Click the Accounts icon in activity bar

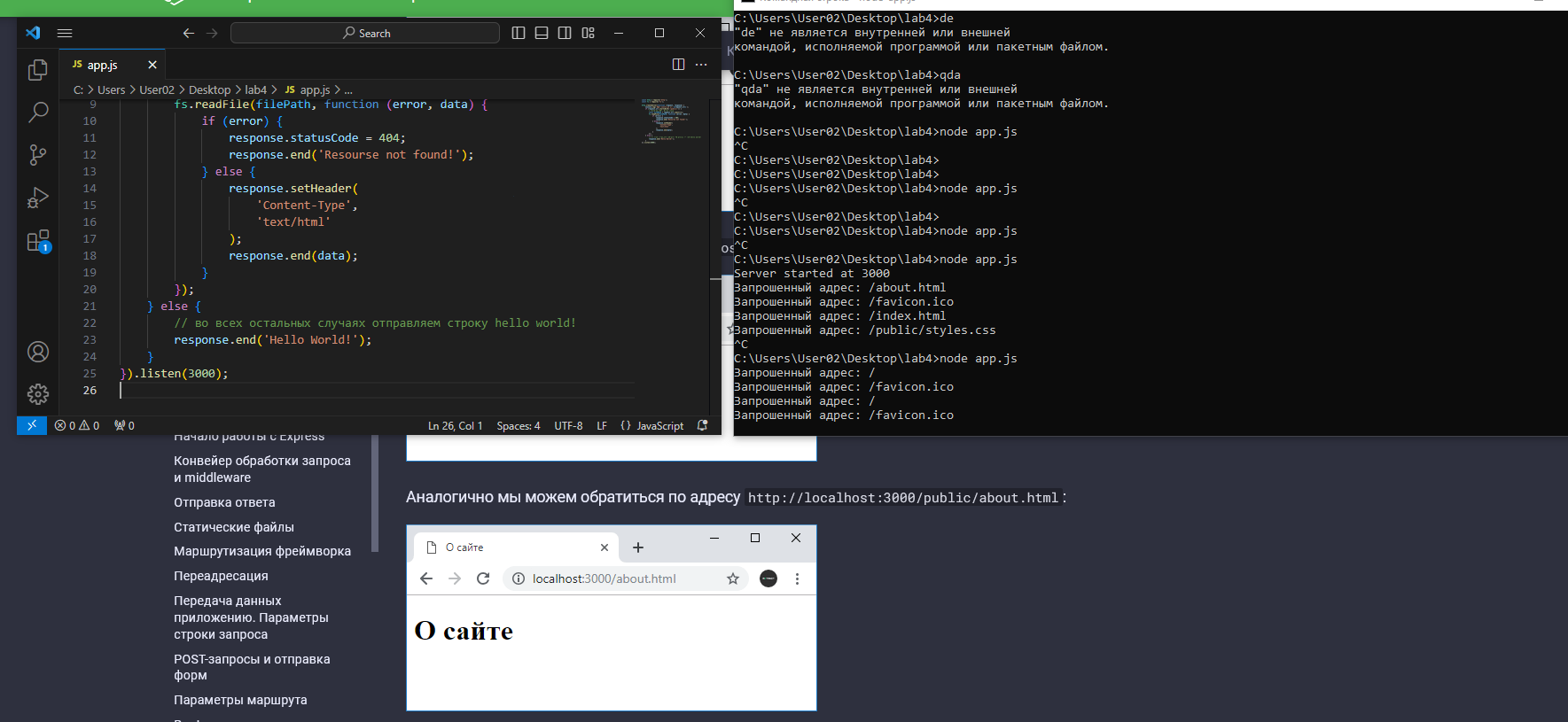[37, 352]
